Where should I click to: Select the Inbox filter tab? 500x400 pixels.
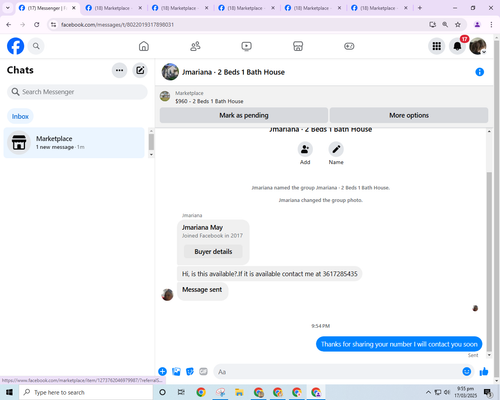(20, 116)
